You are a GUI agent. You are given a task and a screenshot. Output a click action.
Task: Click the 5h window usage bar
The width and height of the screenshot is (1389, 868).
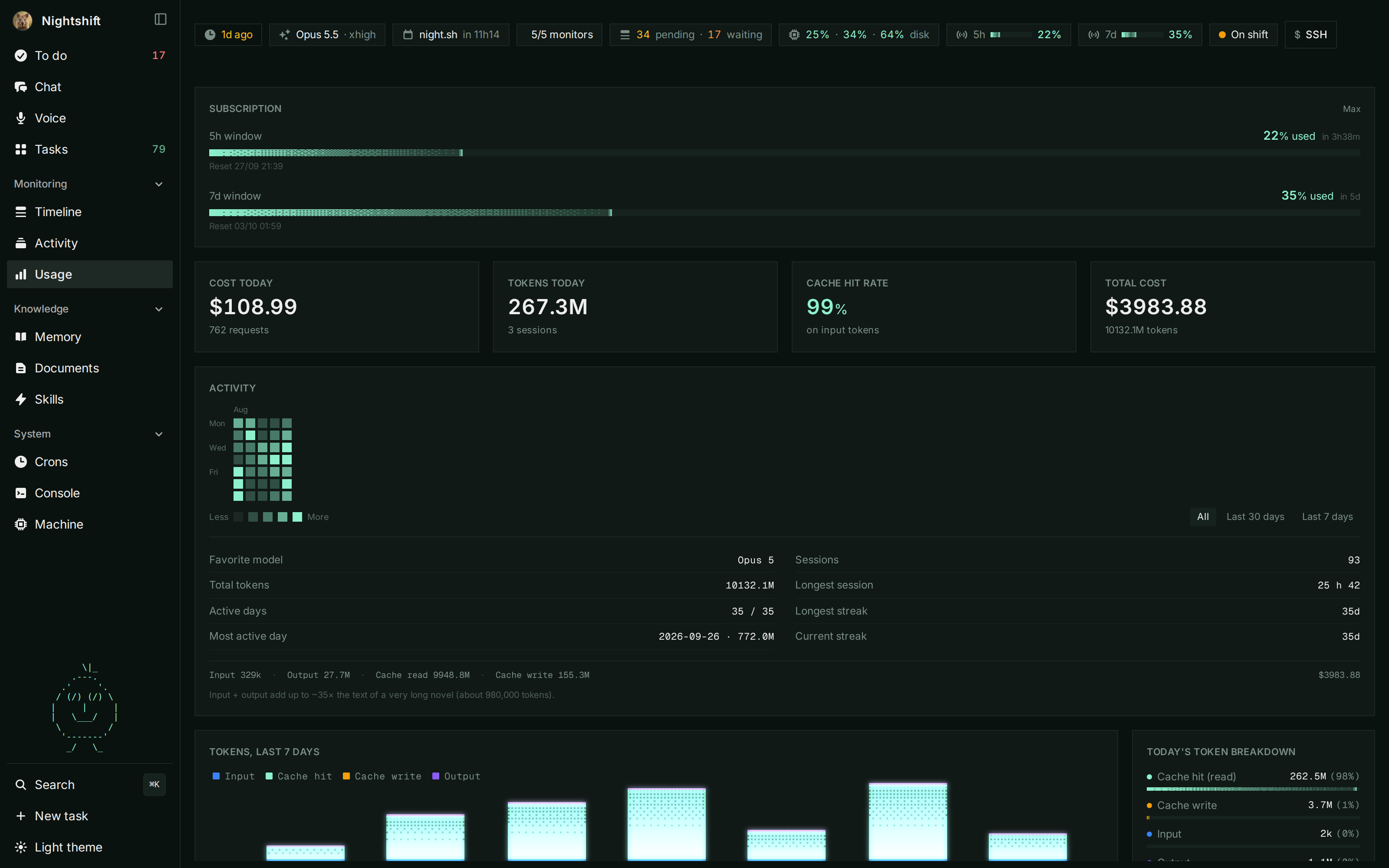pyautogui.click(x=785, y=153)
